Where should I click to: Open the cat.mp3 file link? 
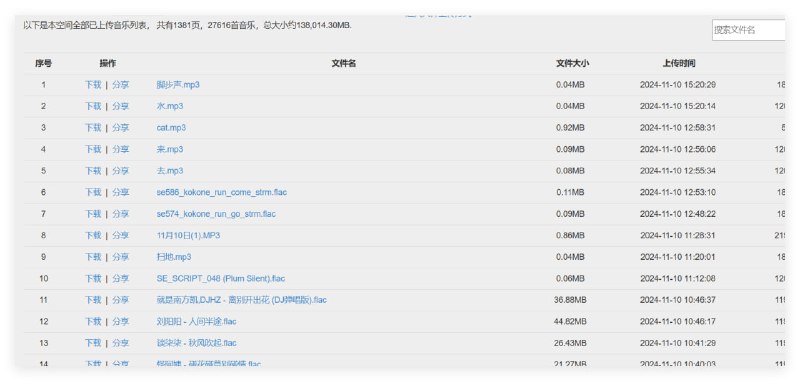point(171,128)
